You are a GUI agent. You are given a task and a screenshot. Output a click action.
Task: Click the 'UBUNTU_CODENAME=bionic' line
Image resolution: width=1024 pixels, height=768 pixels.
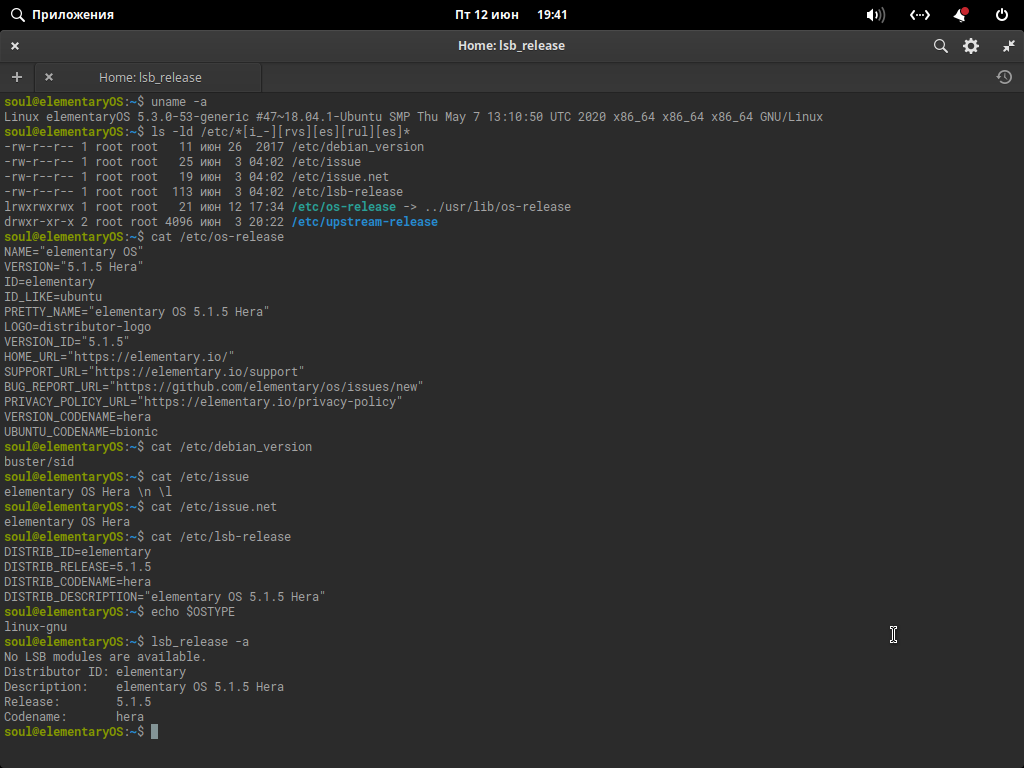pos(81,432)
